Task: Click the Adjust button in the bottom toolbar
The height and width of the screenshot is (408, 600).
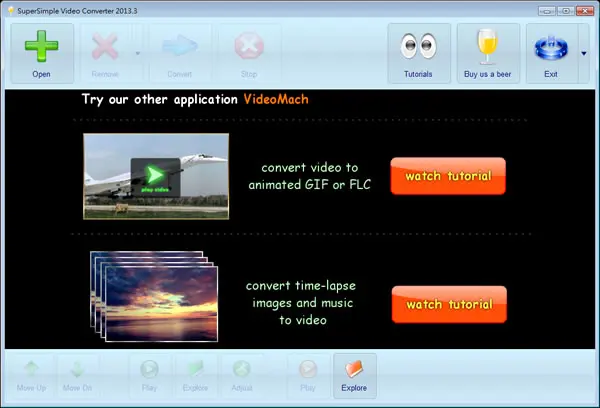Action: [x=242, y=376]
